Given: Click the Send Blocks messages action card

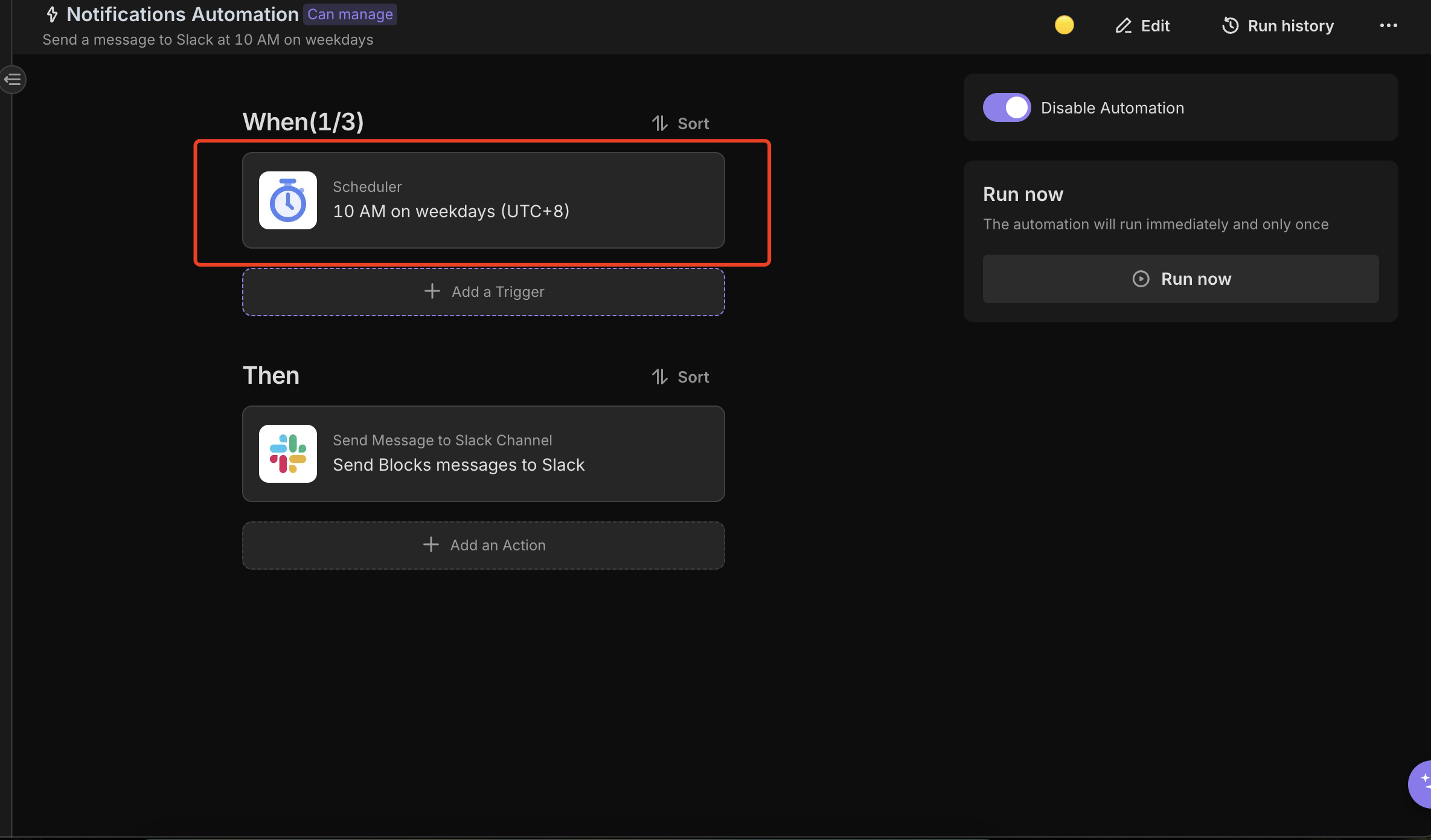Looking at the screenshot, I should tap(483, 453).
